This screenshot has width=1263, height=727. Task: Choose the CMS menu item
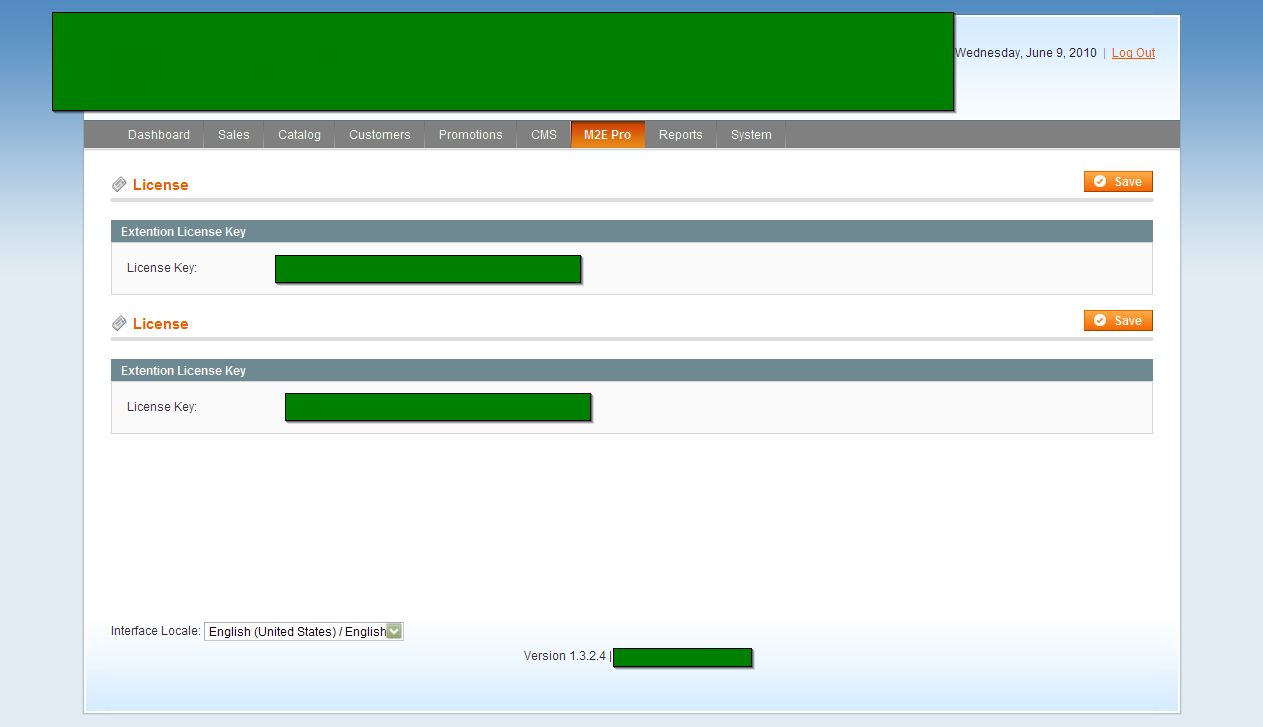[544, 135]
